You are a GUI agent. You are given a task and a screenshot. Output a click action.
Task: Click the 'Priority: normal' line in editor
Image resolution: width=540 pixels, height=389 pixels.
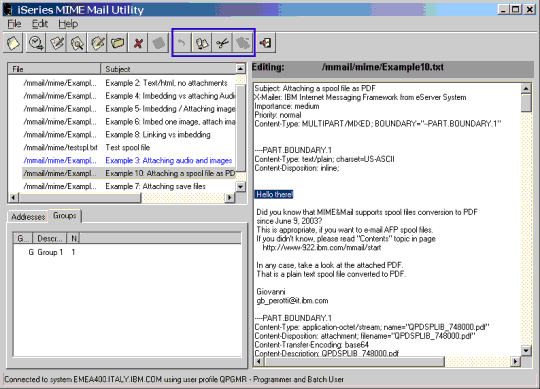coord(278,115)
